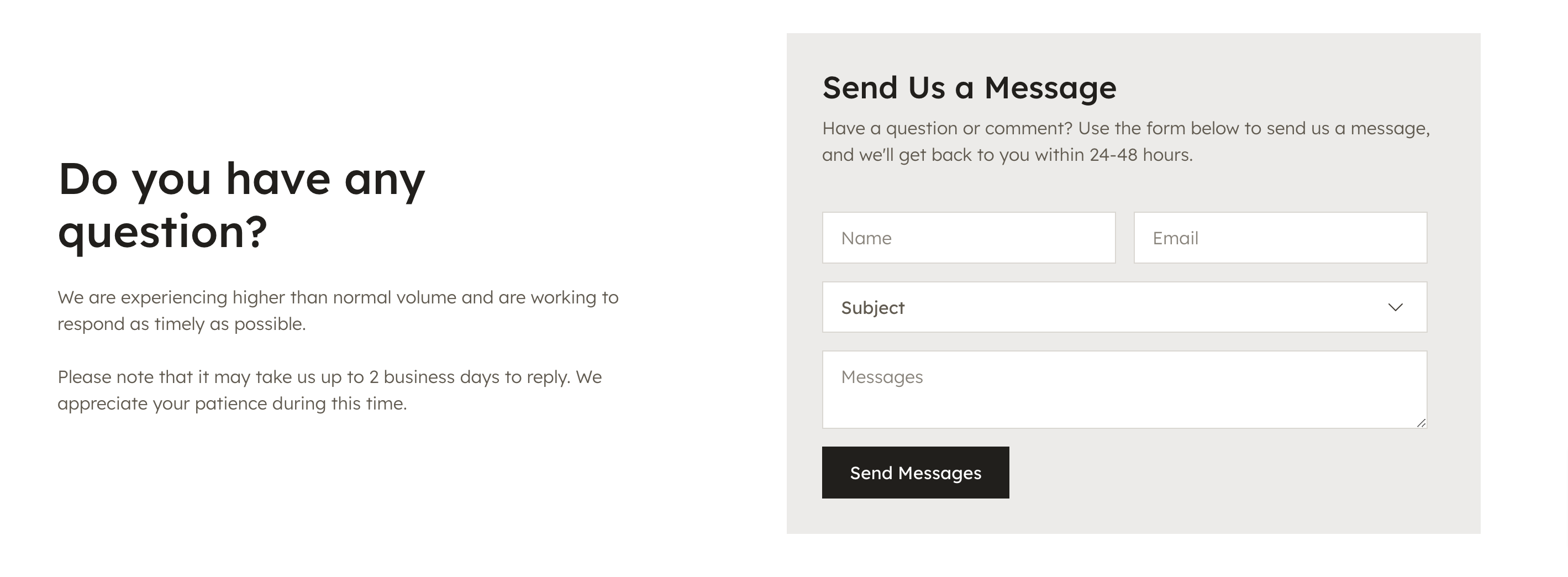This screenshot has width=1568, height=577.
Task: Click the 'Send Us a Message' heading
Action: [x=969, y=88]
